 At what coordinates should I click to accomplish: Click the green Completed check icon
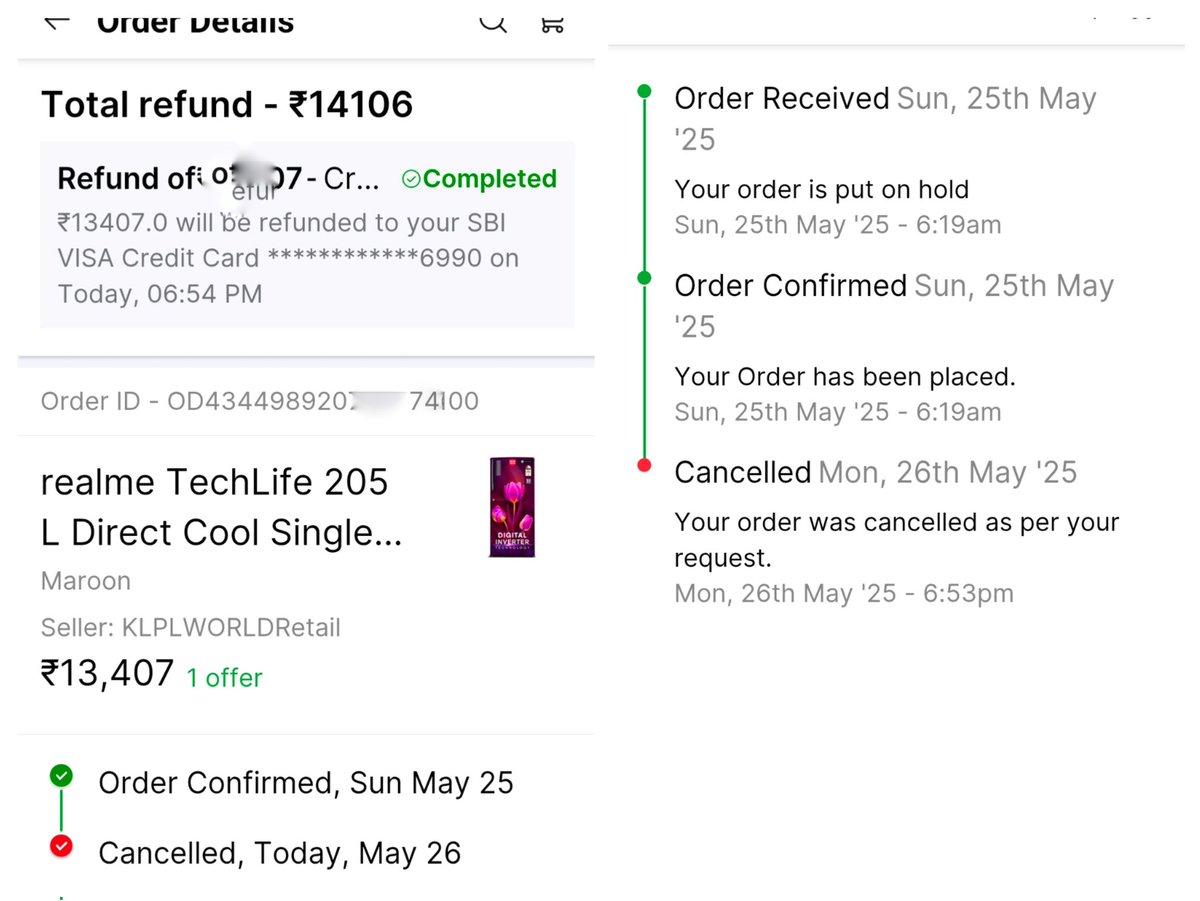coord(411,179)
